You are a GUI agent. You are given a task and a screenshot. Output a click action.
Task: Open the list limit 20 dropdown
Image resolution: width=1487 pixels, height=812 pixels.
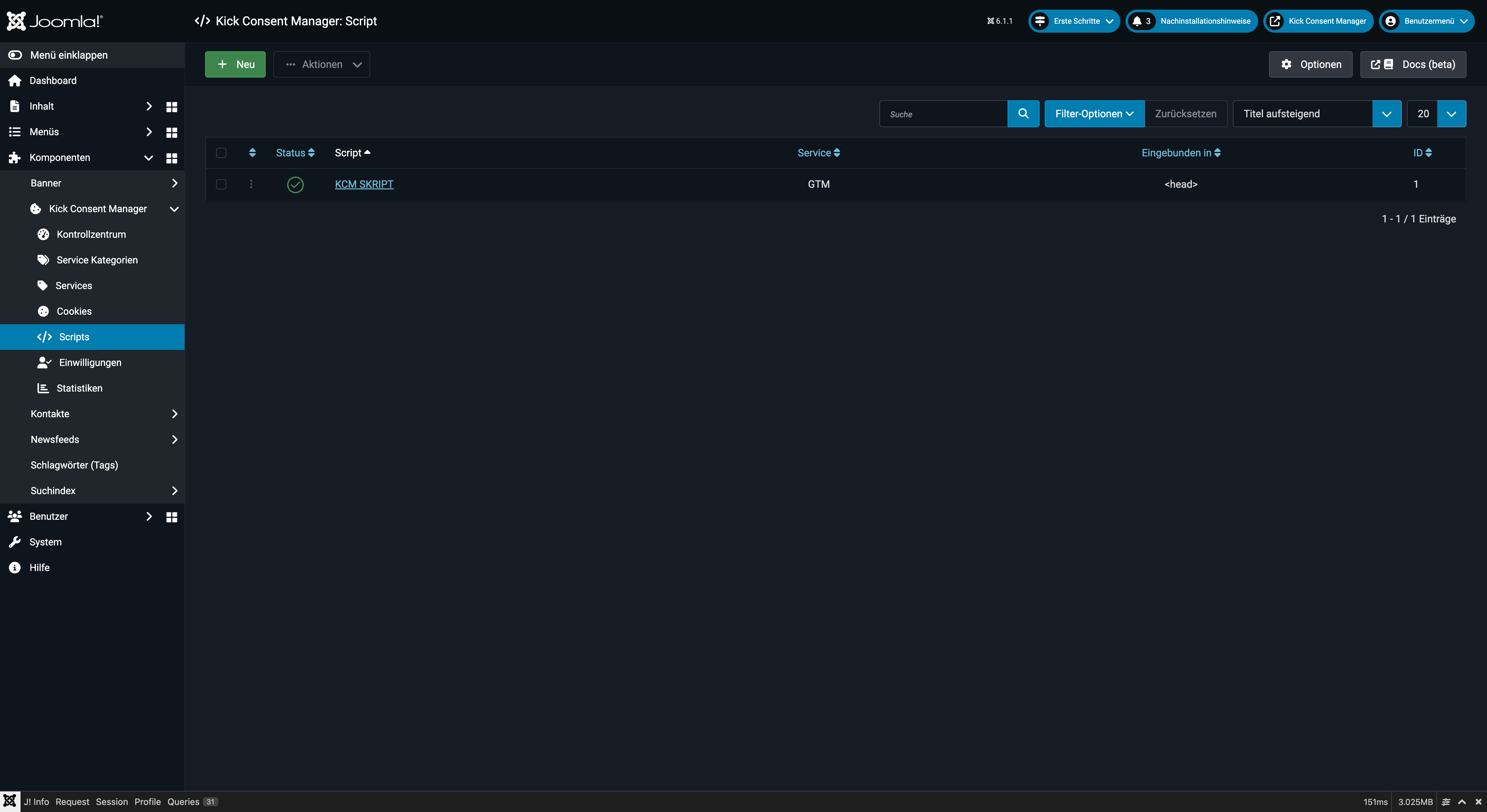[x=1436, y=114]
